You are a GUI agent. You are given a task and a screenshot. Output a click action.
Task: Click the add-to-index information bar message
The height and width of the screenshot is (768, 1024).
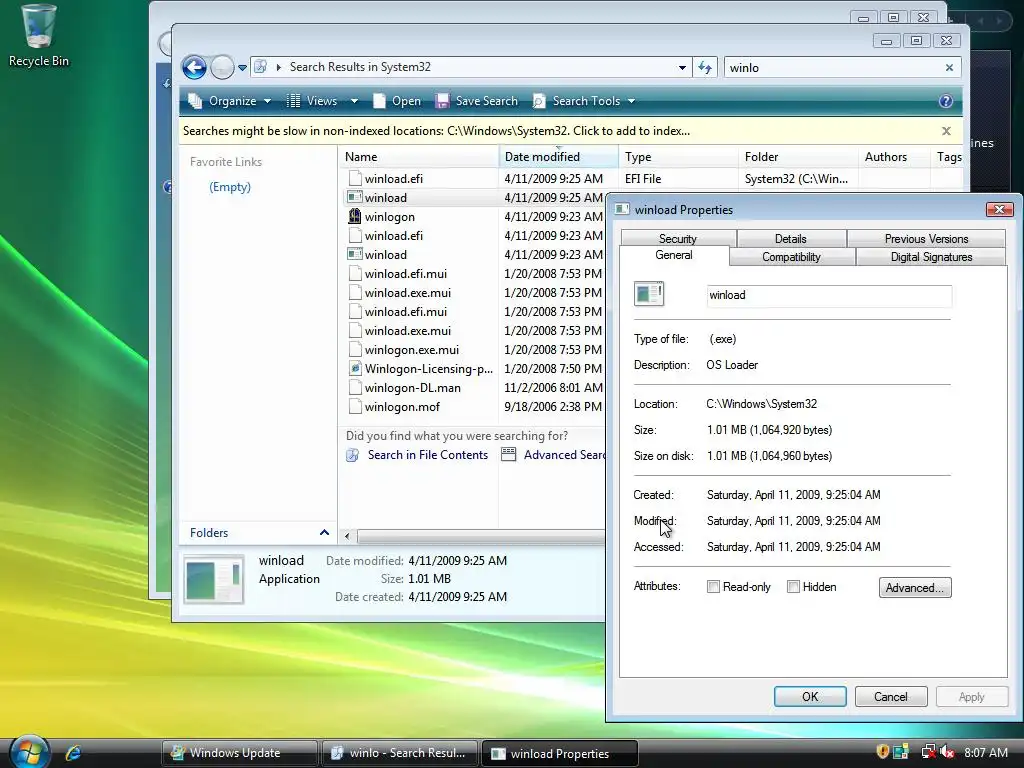(x=436, y=131)
